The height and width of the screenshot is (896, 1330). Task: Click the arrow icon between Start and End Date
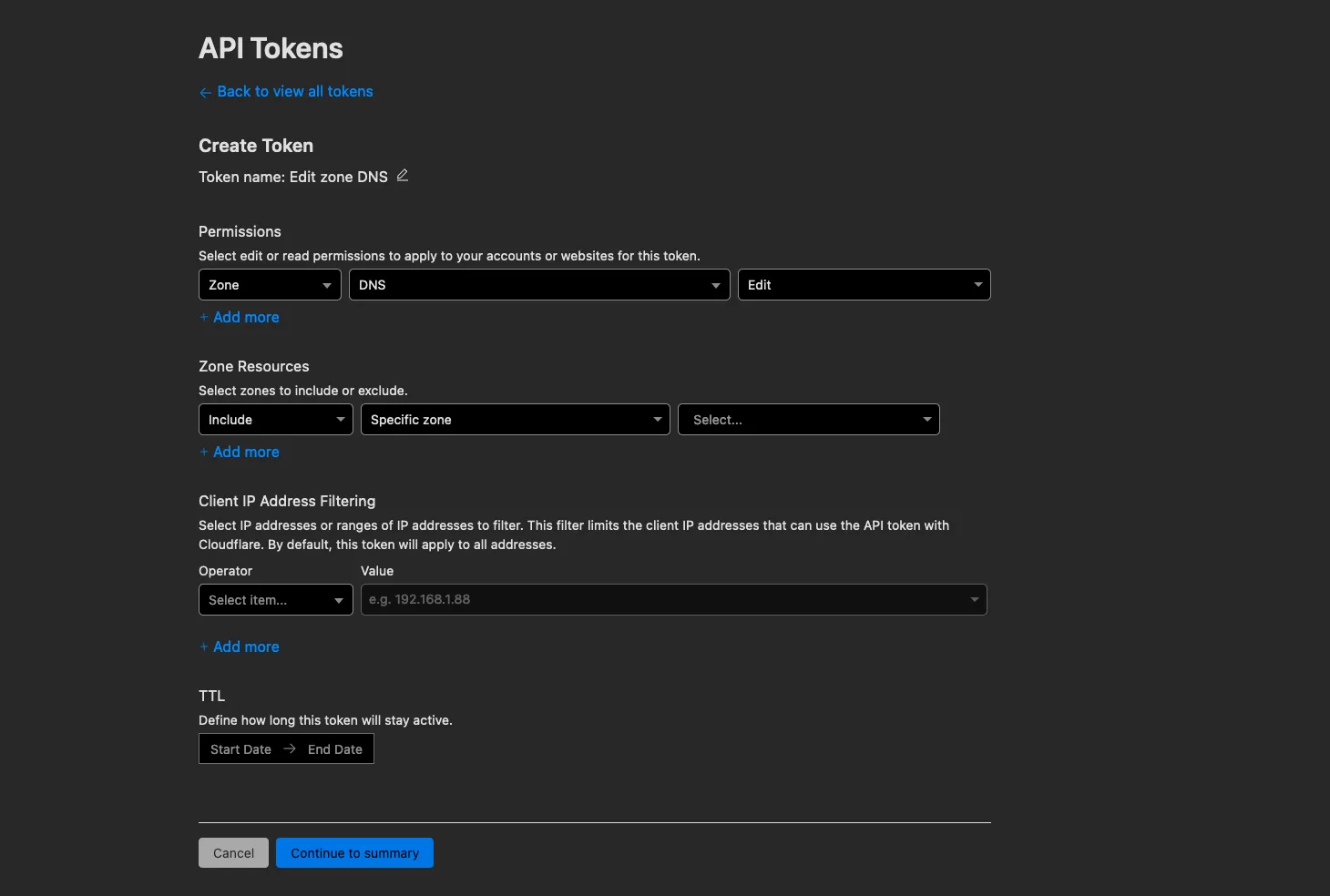point(290,748)
